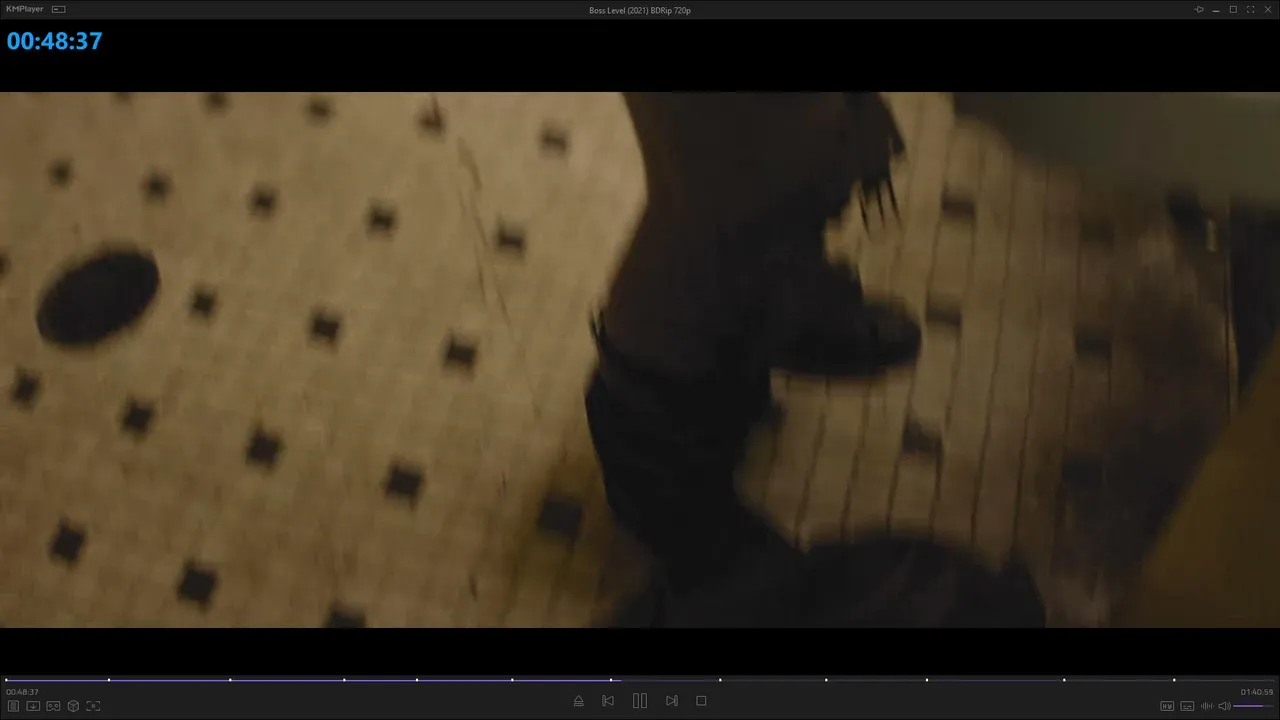Image resolution: width=1280 pixels, height=720 pixels.
Task: Maximize the KMPlayer window
Action: 1233,9
